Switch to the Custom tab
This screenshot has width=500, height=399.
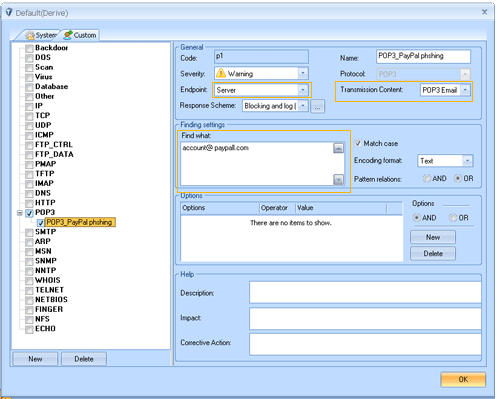(80, 35)
